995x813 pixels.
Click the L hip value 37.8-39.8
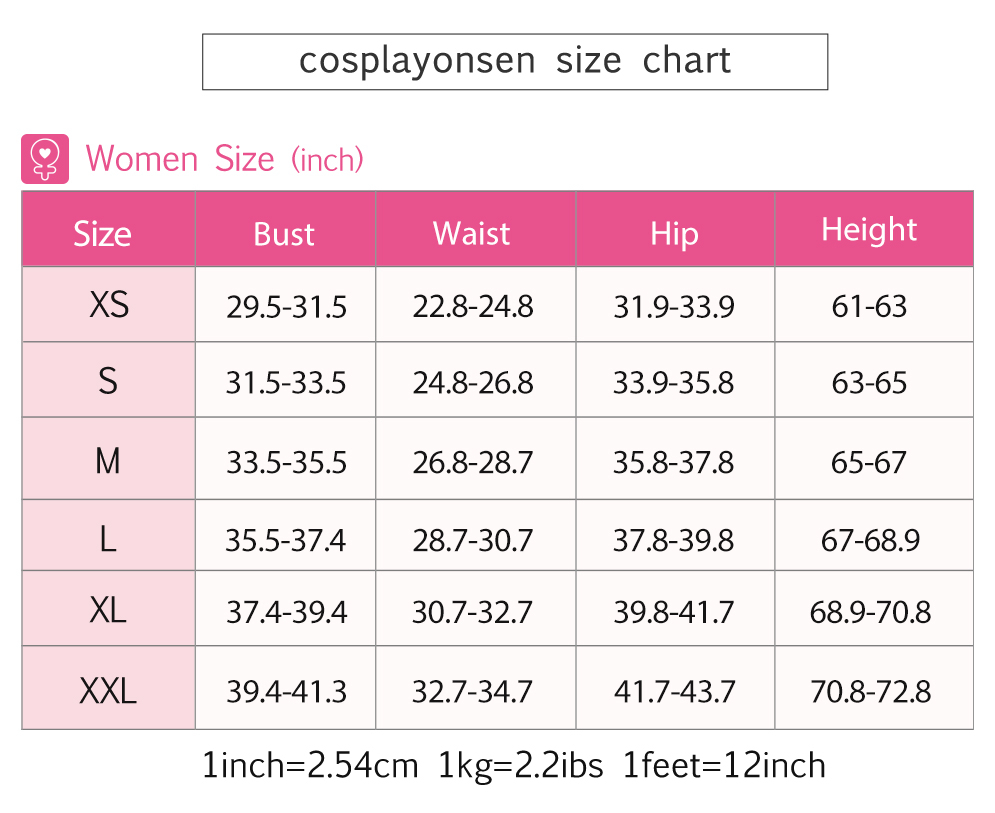click(673, 541)
